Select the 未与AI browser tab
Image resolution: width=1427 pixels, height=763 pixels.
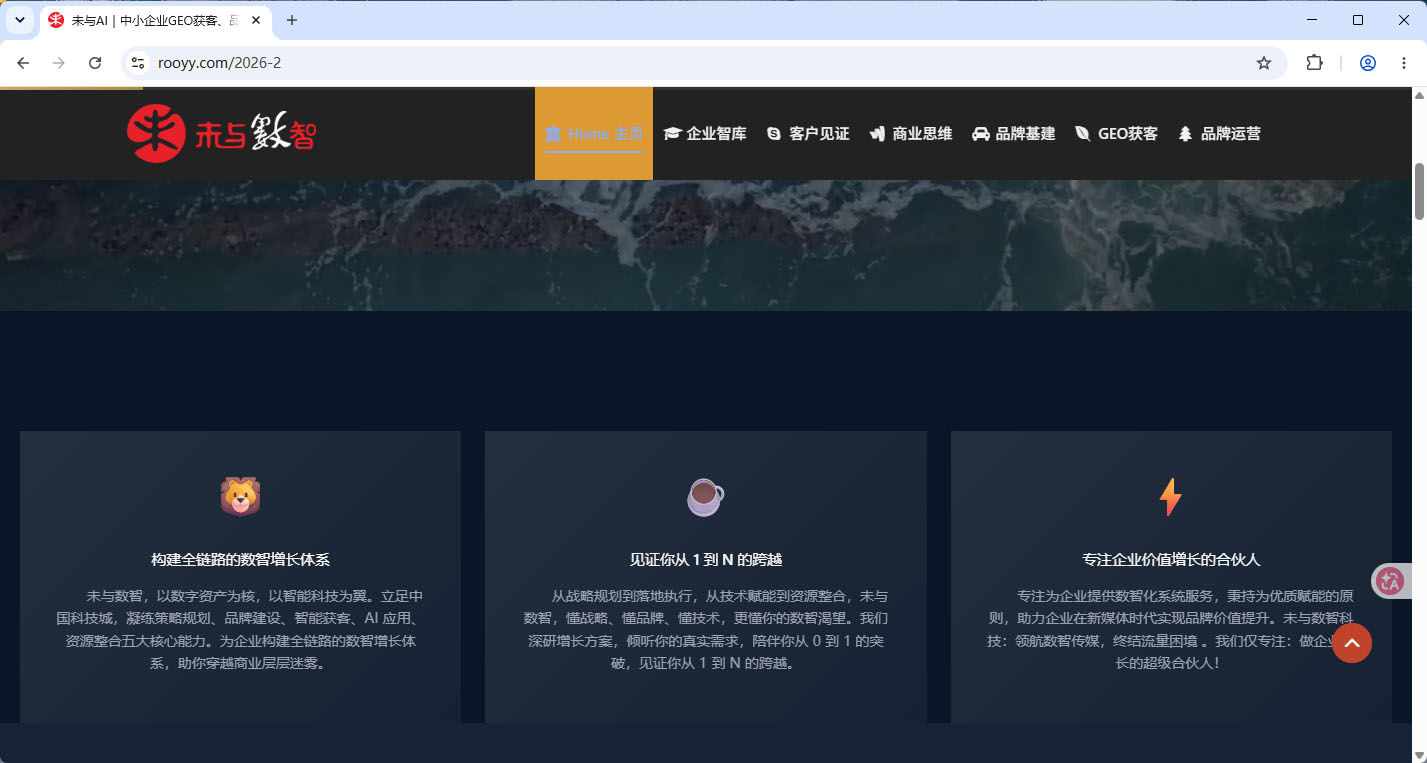point(155,21)
